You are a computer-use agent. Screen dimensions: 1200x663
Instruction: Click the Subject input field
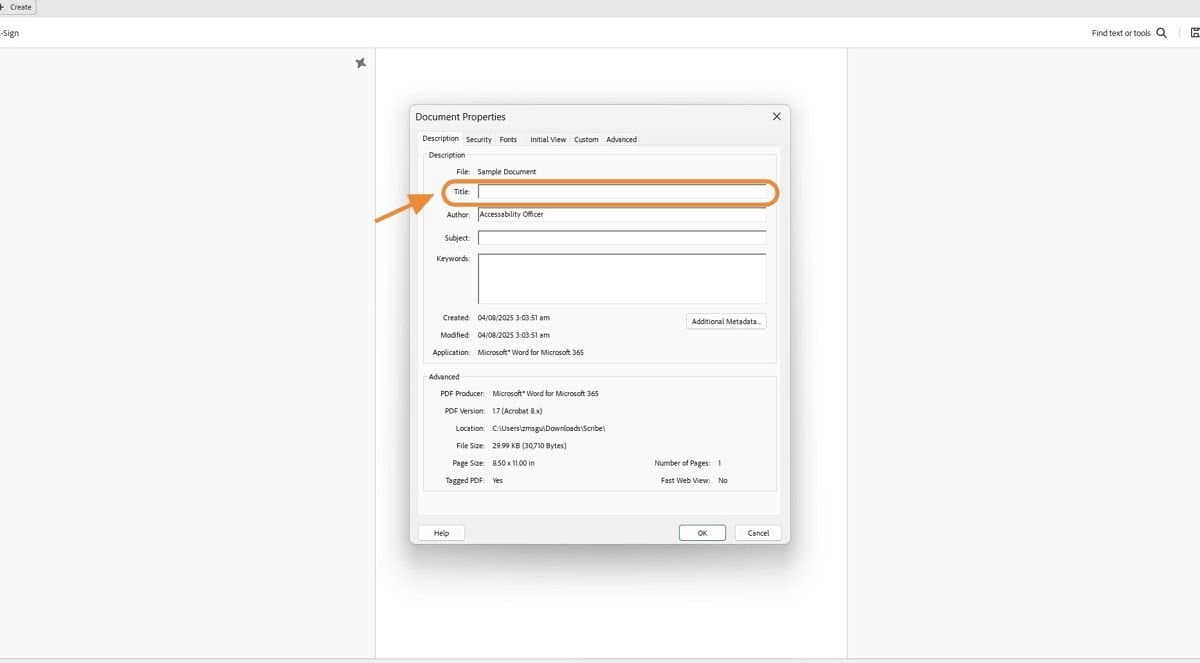click(620, 237)
